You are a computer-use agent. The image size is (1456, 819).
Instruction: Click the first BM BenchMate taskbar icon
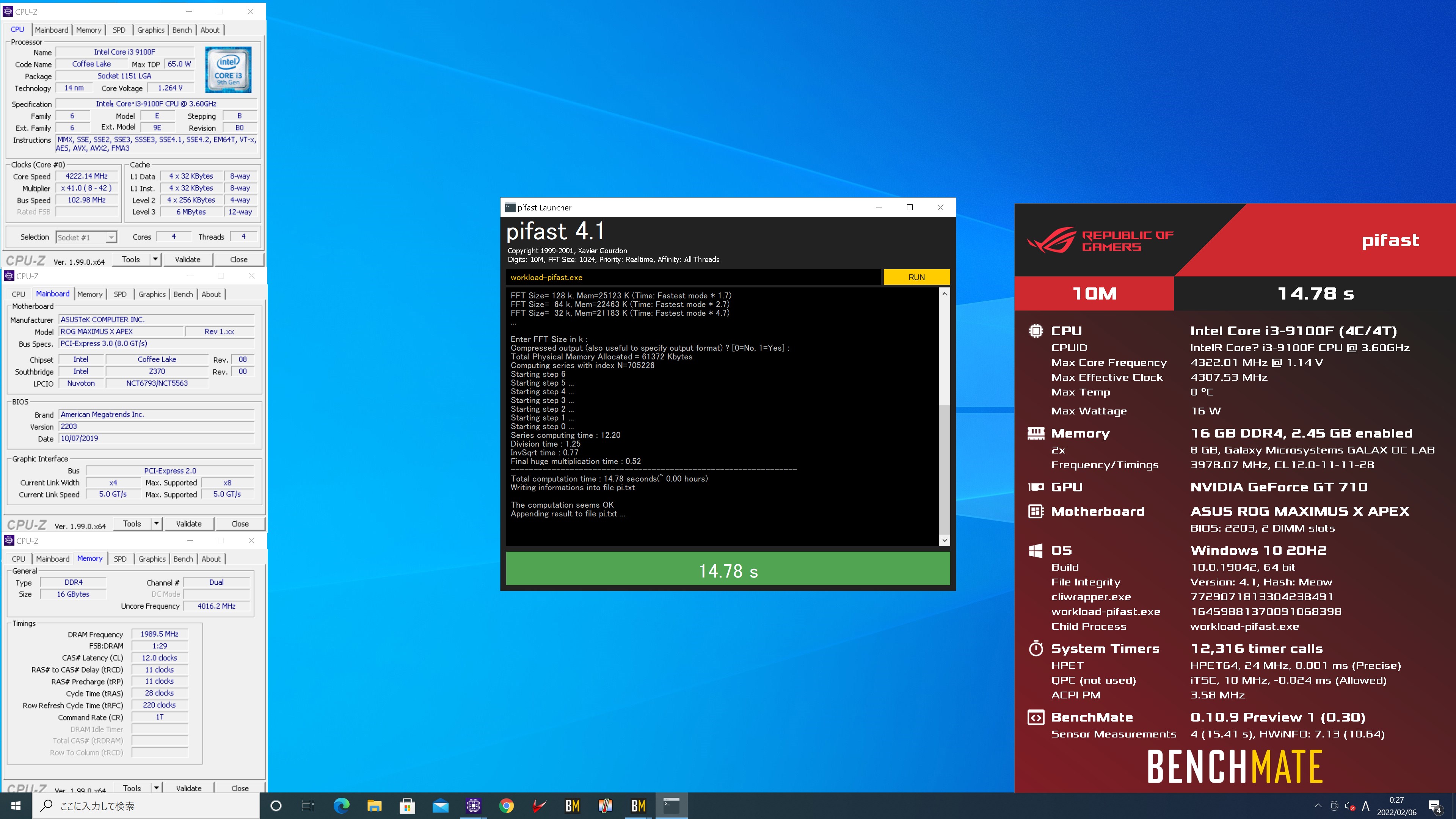(572, 805)
